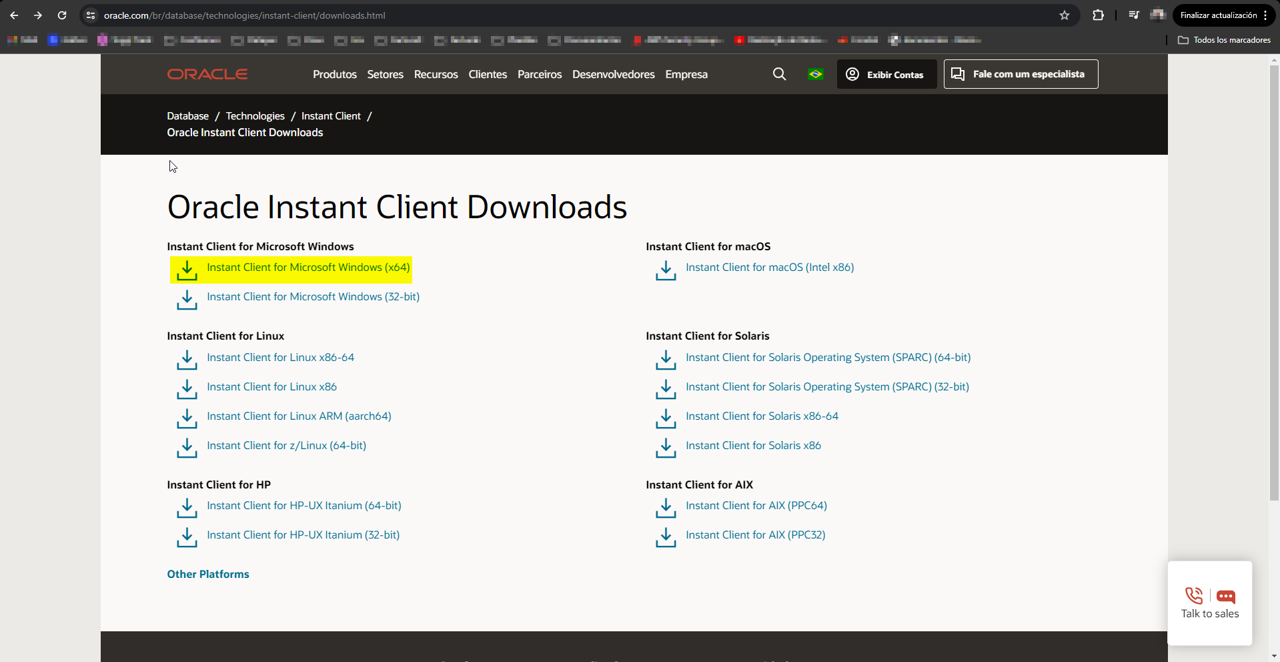
Task: Open the media control icon in toolbar
Action: point(1133,15)
